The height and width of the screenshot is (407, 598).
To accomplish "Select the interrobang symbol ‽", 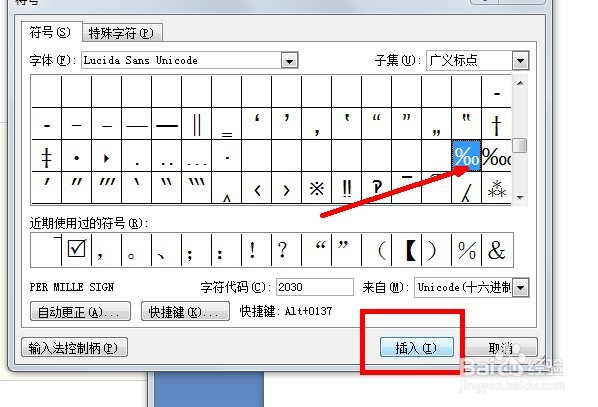I will [376, 188].
